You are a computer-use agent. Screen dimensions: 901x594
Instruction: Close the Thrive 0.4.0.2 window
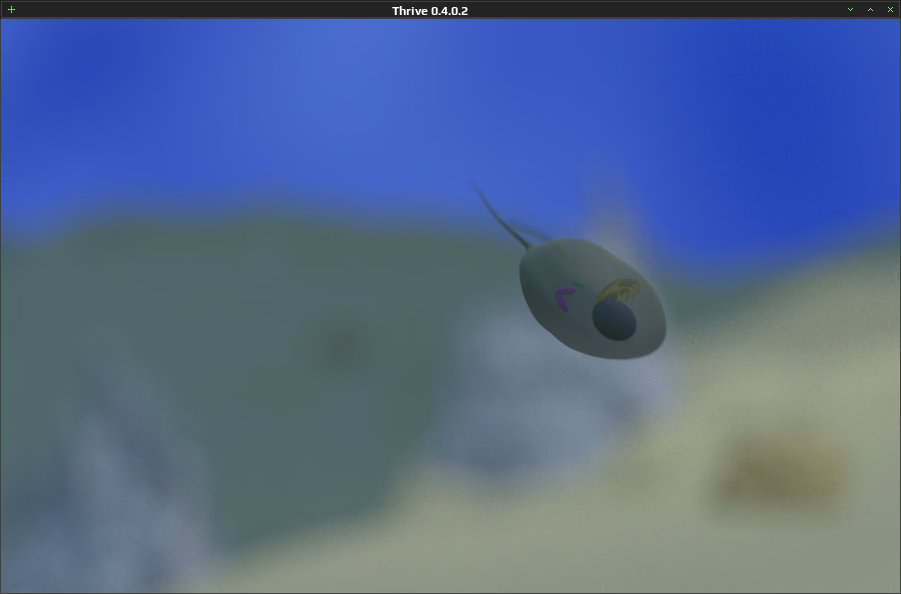pyautogui.click(x=891, y=10)
